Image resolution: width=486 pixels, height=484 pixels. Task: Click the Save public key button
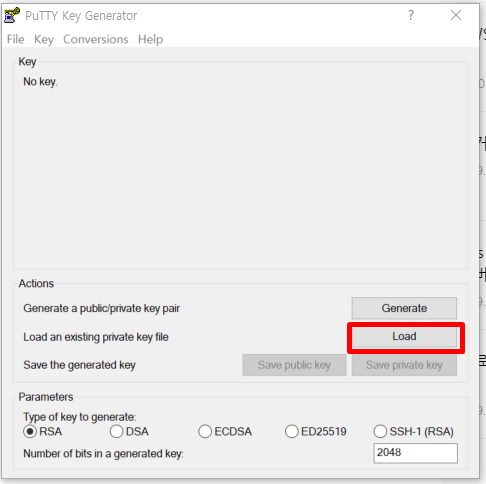(x=294, y=365)
